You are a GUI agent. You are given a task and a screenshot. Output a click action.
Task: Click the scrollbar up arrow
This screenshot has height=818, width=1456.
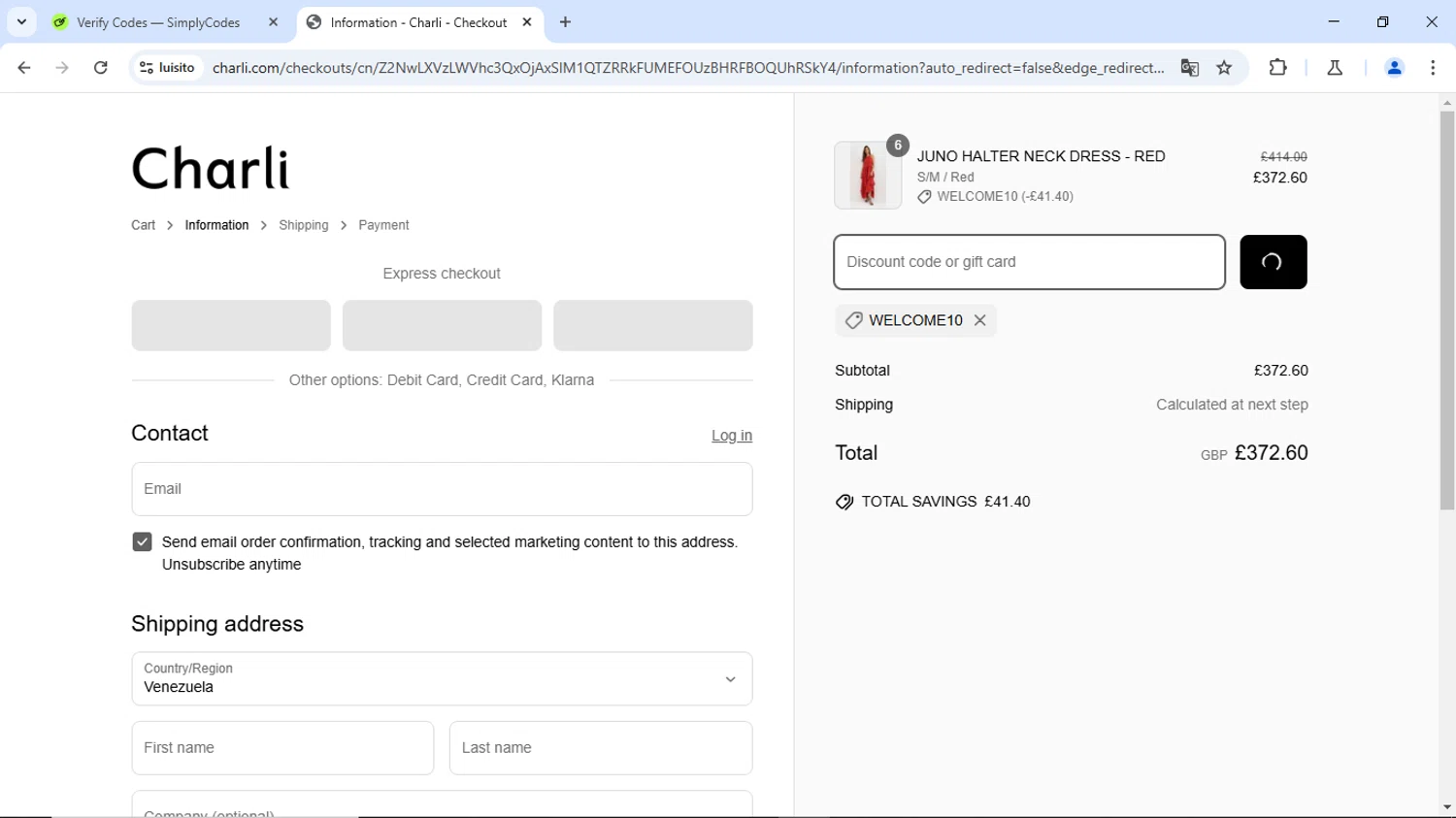(x=1447, y=102)
